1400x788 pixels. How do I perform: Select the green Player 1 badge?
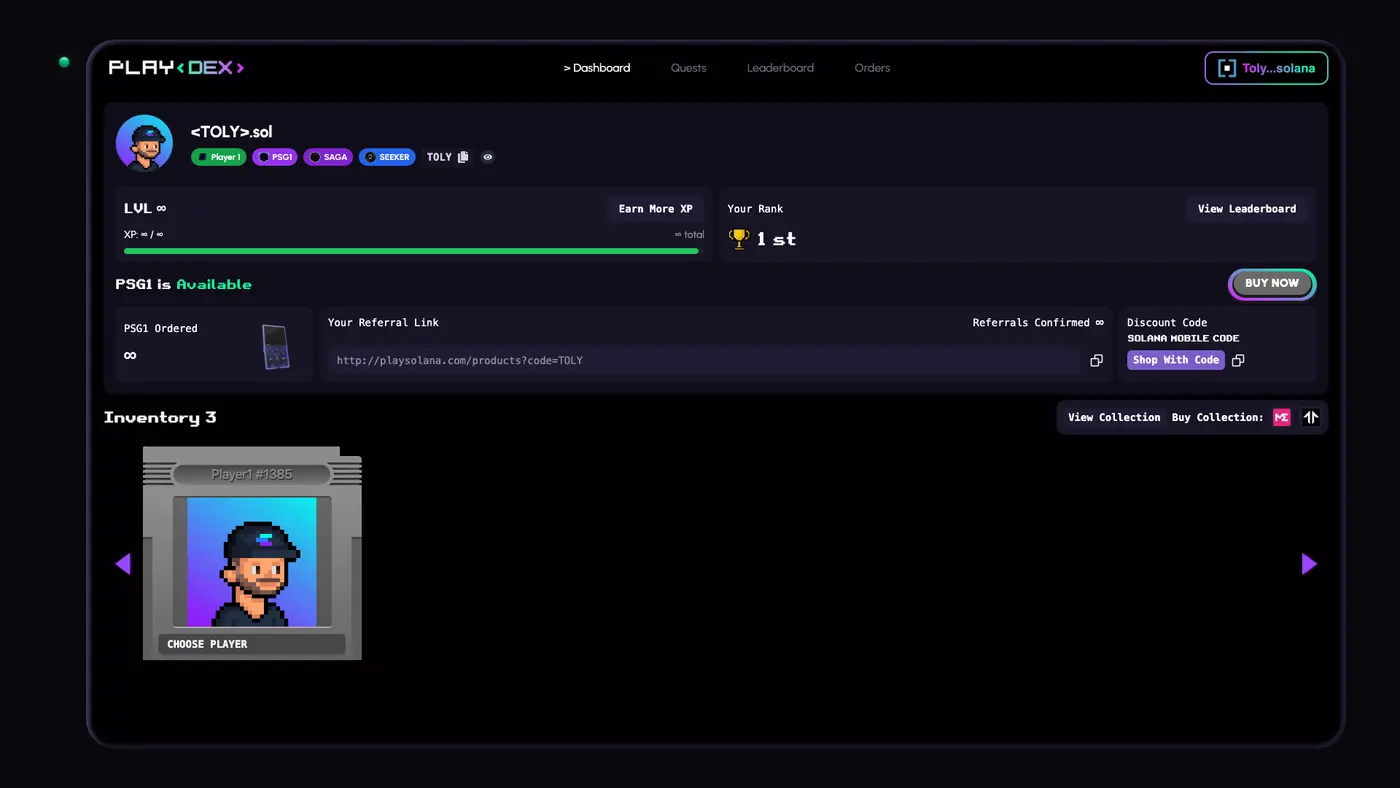click(218, 157)
